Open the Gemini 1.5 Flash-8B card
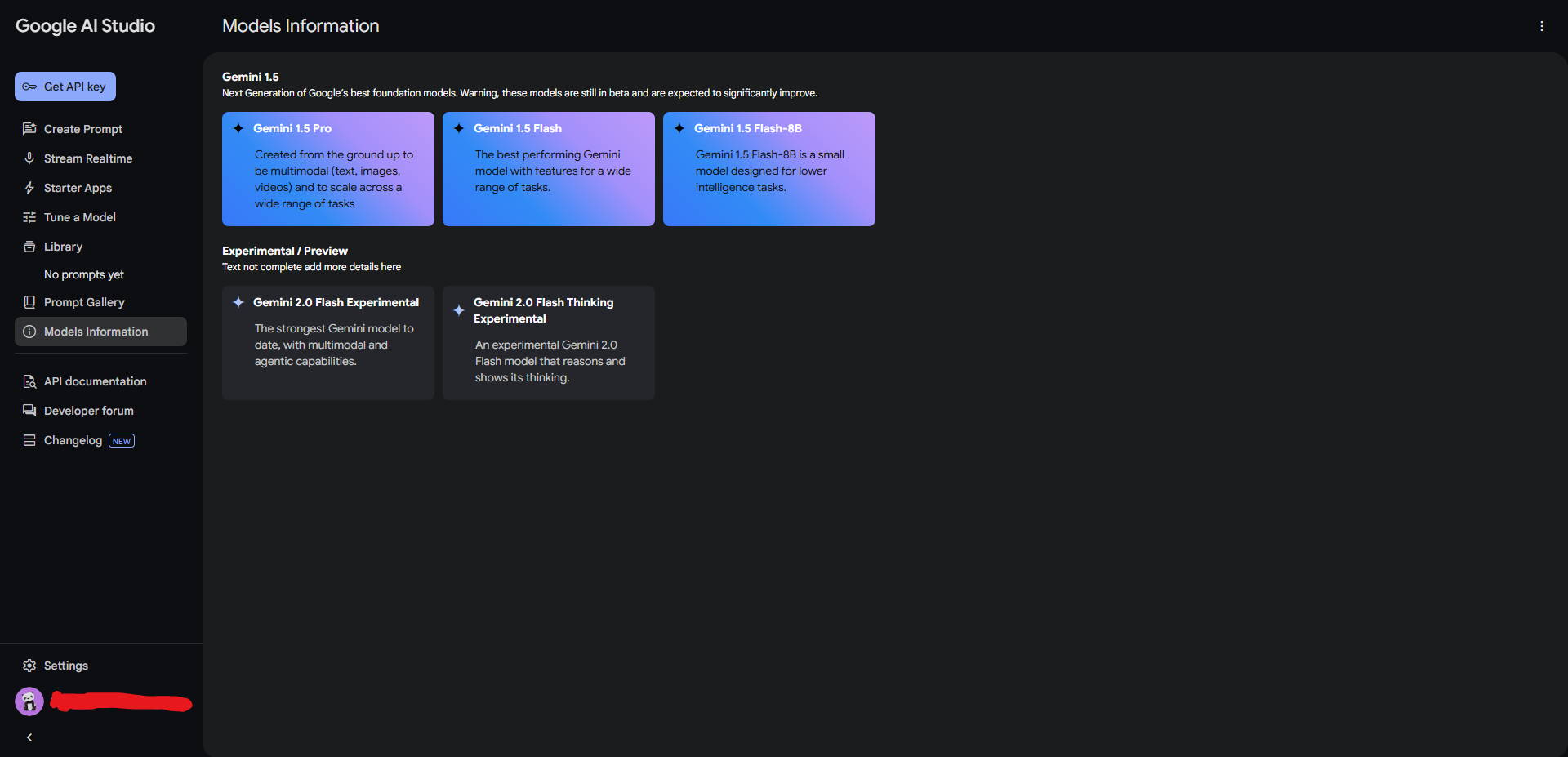Screen dimensions: 1568x757 point(769,169)
